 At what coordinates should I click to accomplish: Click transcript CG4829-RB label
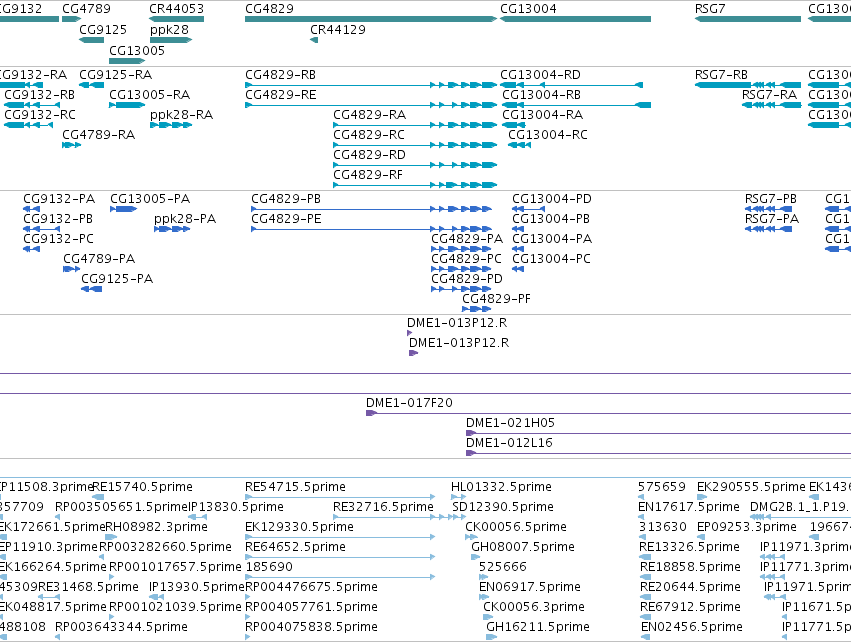281,74
